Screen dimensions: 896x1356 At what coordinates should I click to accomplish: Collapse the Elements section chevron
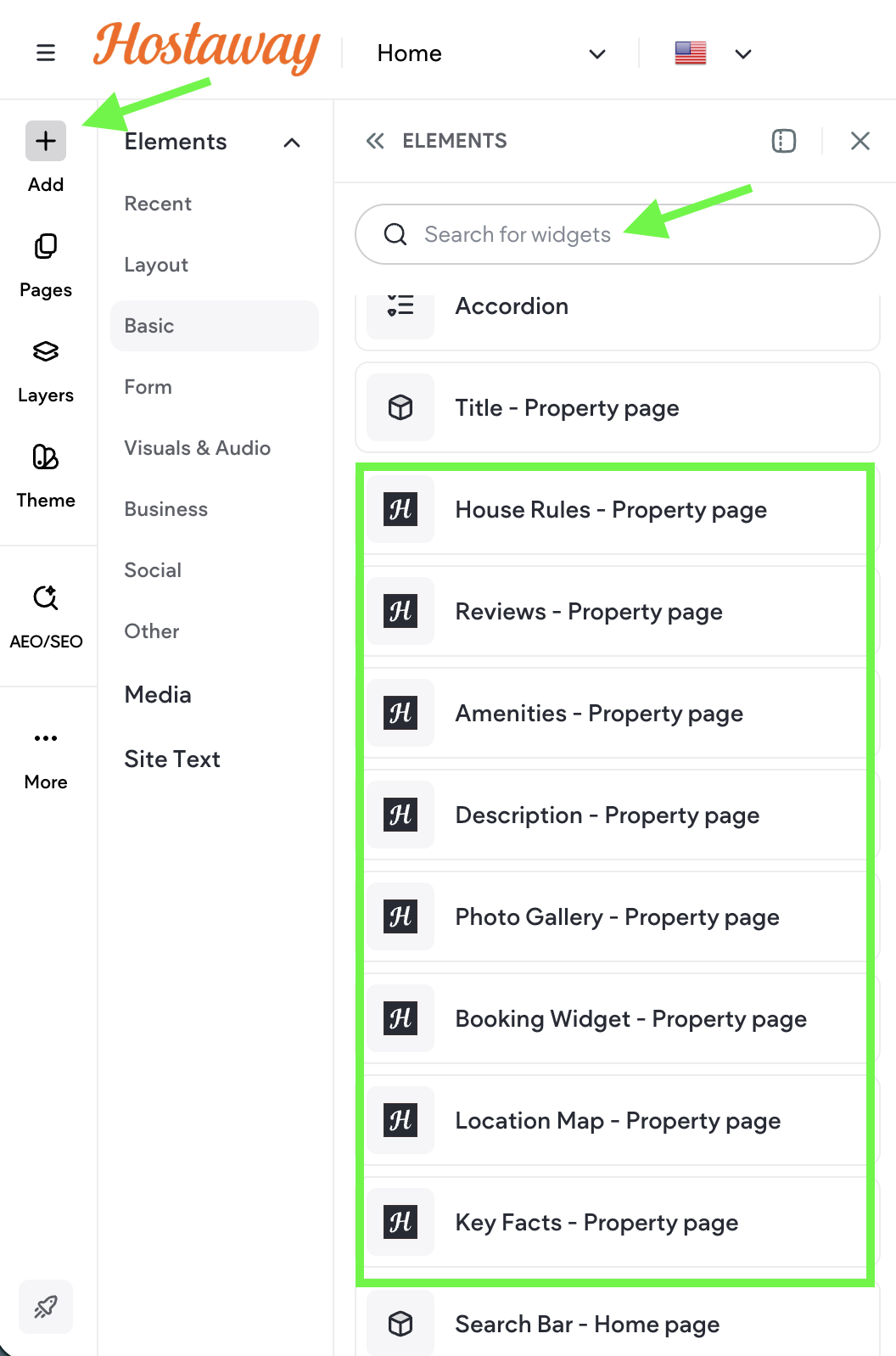point(292,143)
